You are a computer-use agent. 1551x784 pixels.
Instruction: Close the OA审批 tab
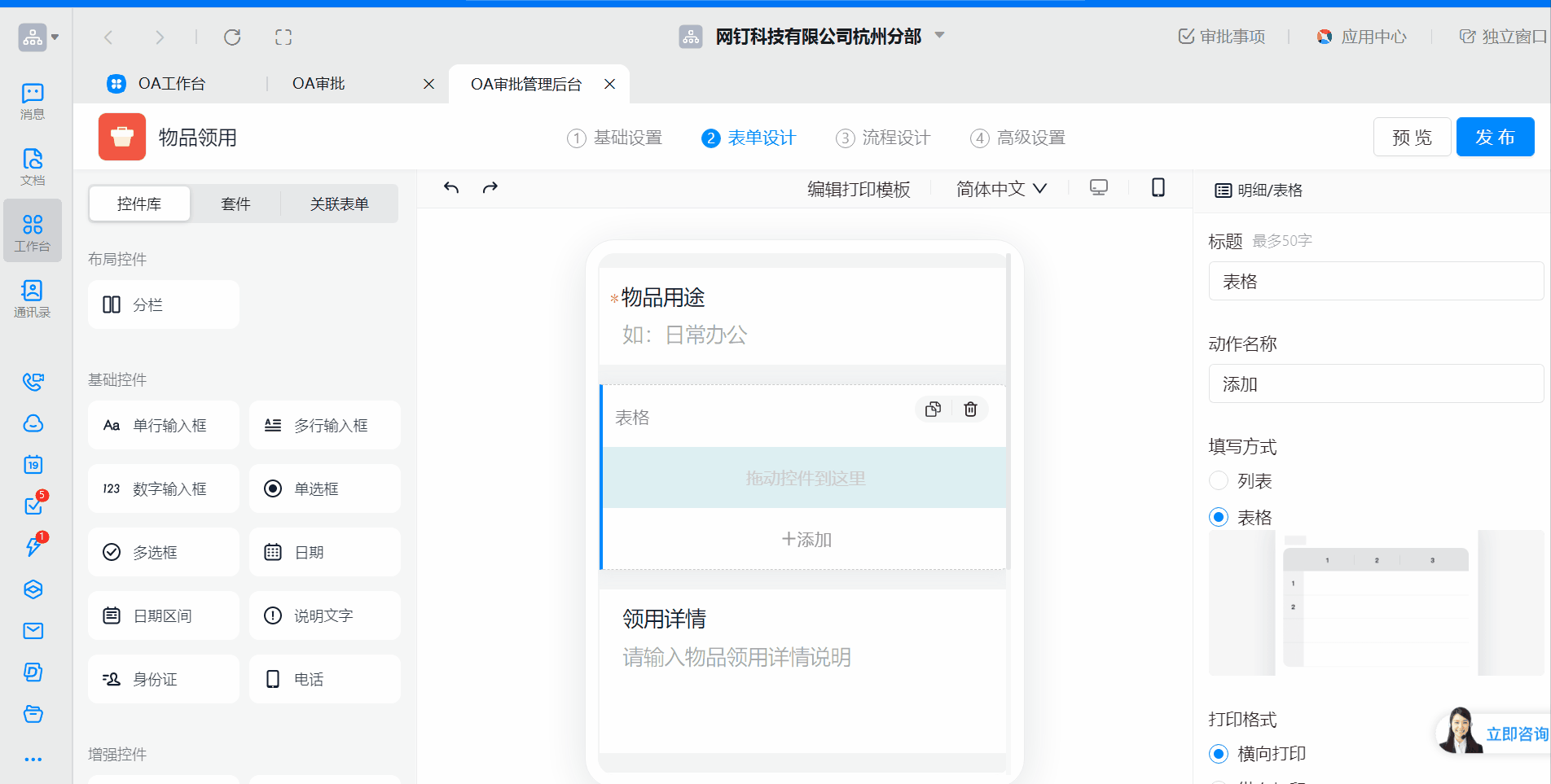pyautogui.click(x=429, y=84)
